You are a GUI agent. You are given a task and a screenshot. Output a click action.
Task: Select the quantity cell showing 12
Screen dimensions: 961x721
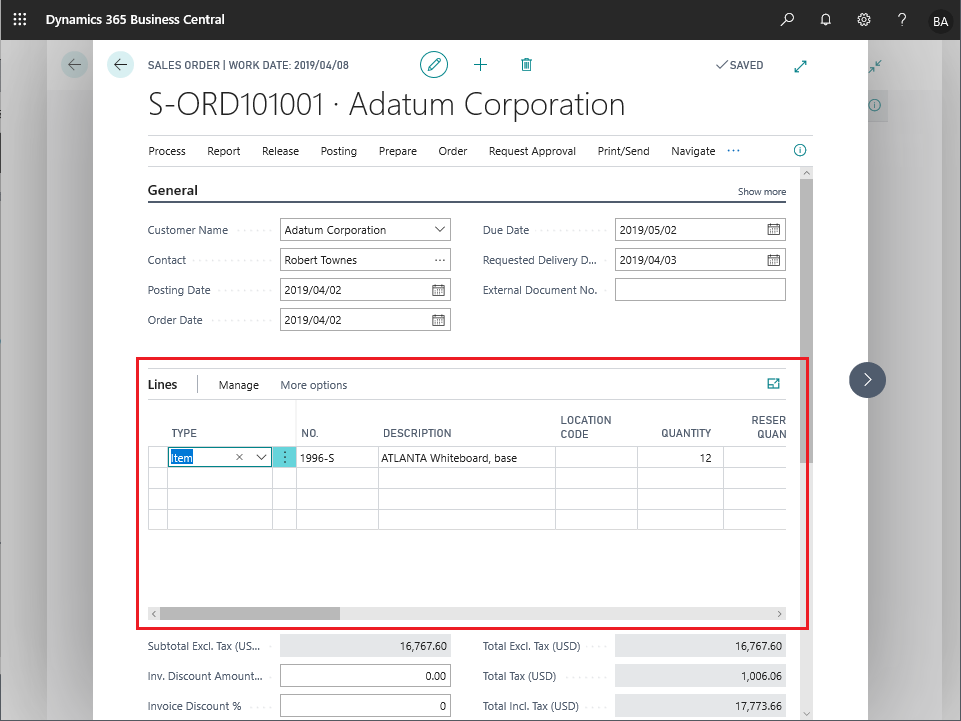(680, 458)
